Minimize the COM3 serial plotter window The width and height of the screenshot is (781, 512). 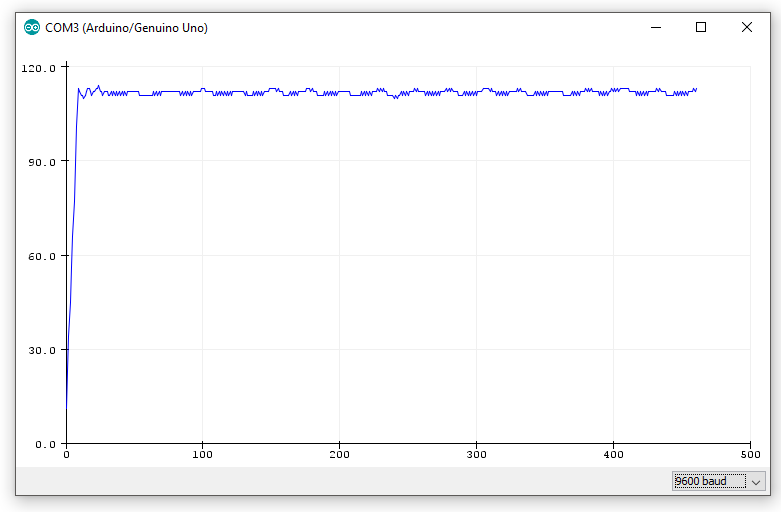(x=656, y=27)
